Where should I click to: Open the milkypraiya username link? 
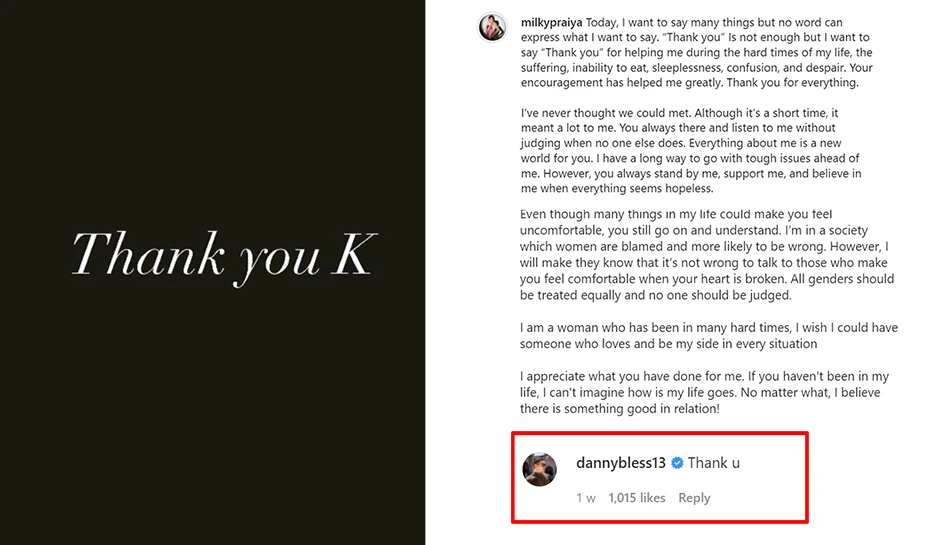[550, 22]
